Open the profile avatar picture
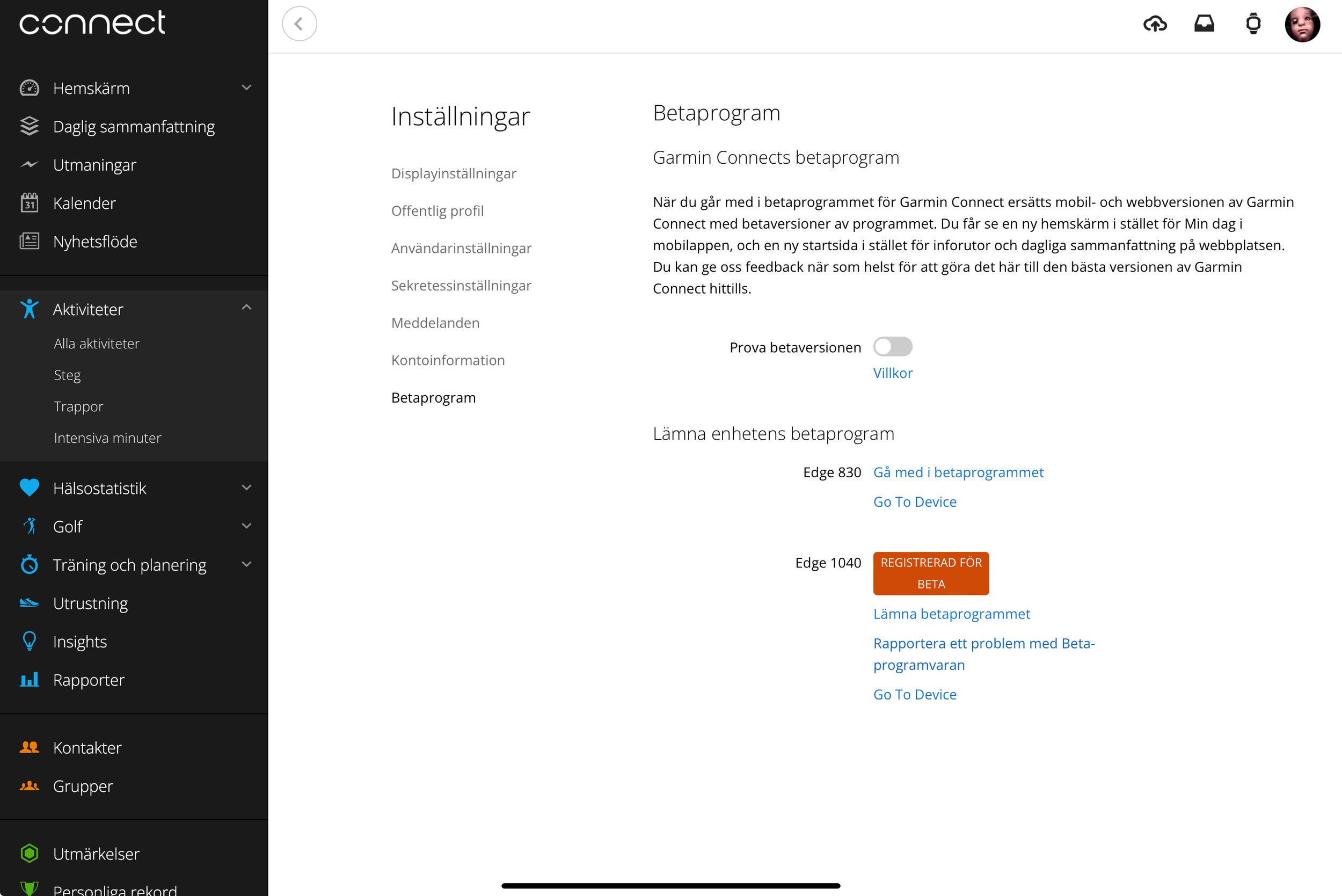 click(1302, 24)
